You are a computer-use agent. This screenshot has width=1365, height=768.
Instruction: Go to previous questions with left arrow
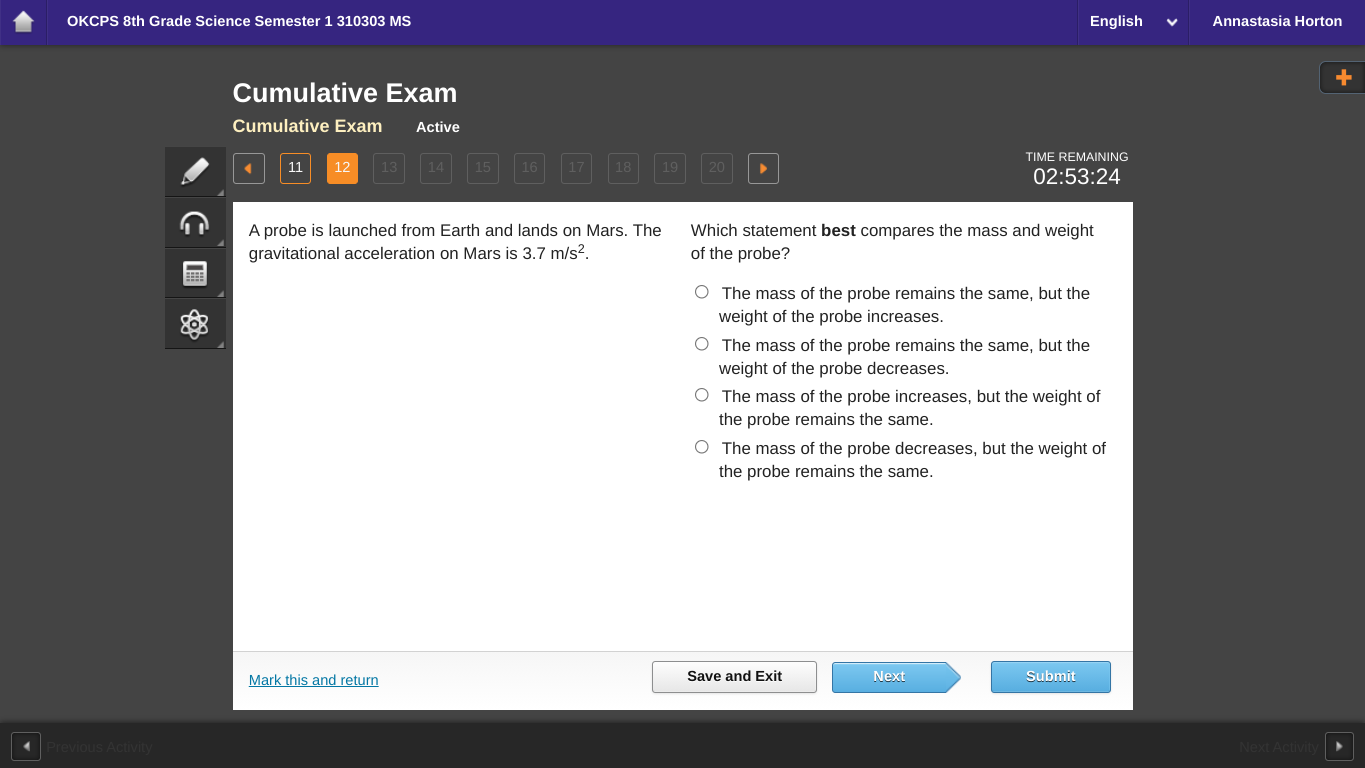point(249,169)
